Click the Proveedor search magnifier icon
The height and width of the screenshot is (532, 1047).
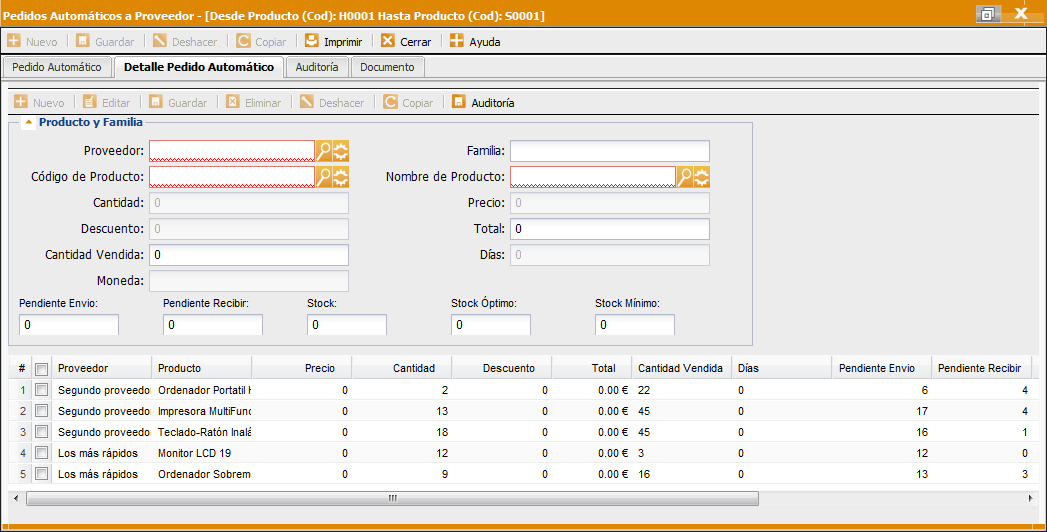(x=324, y=151)
